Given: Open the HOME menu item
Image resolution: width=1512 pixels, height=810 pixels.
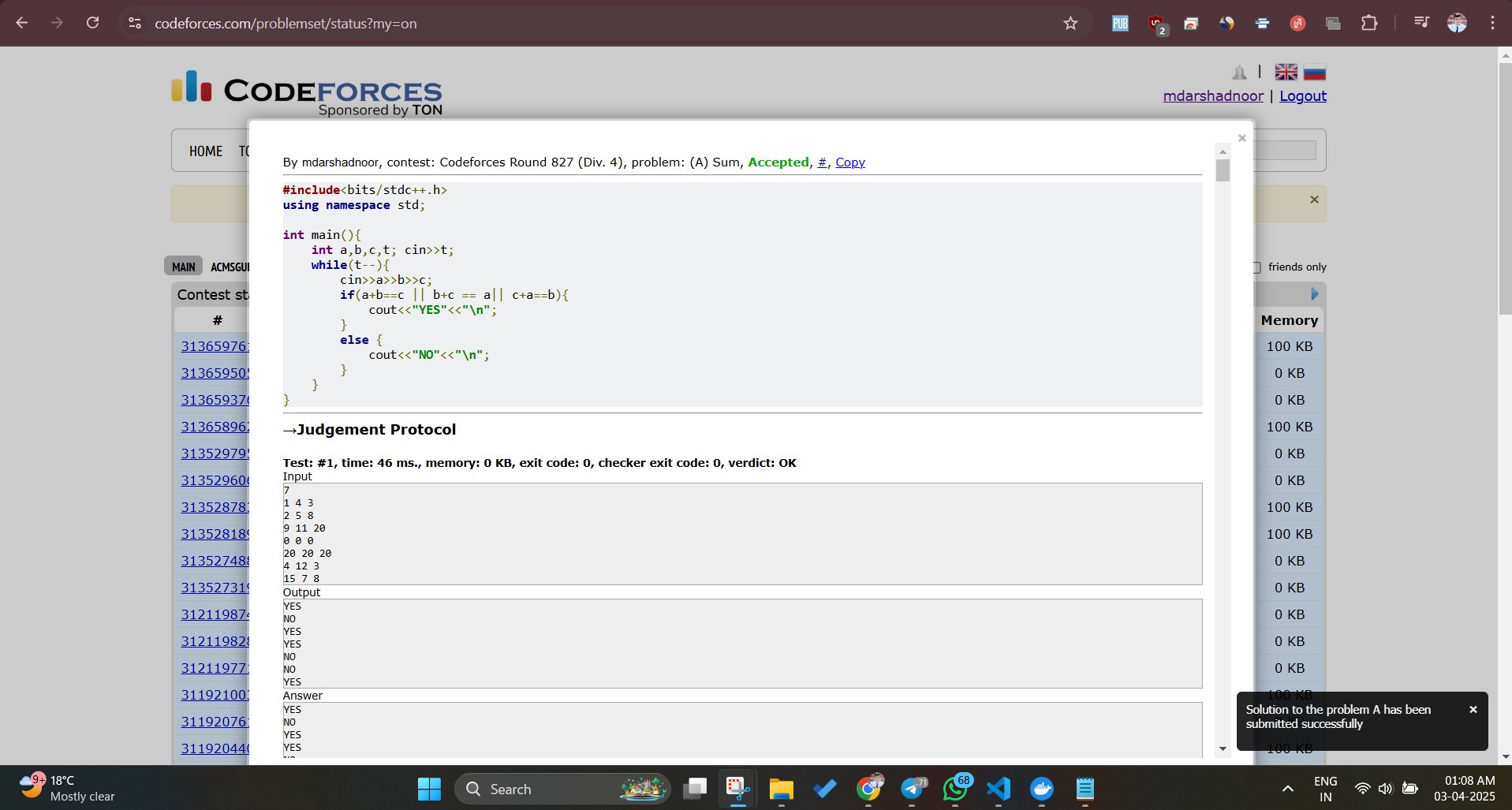Looking at the screenshot, I should pos(206,151).
